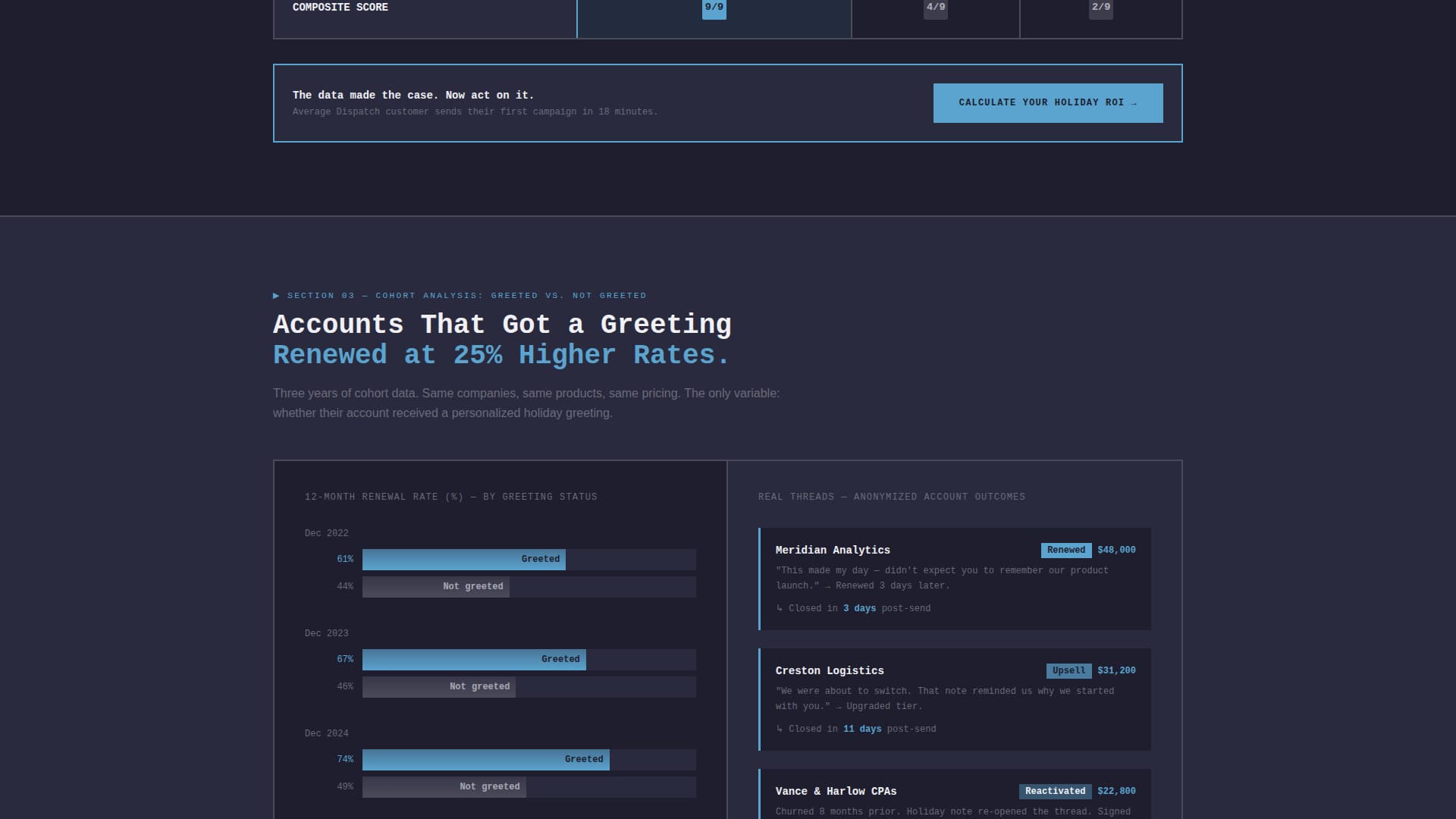Click the section 03 triangle marker icon
The image size is (1456, 819).
click(x=277, y=296)
